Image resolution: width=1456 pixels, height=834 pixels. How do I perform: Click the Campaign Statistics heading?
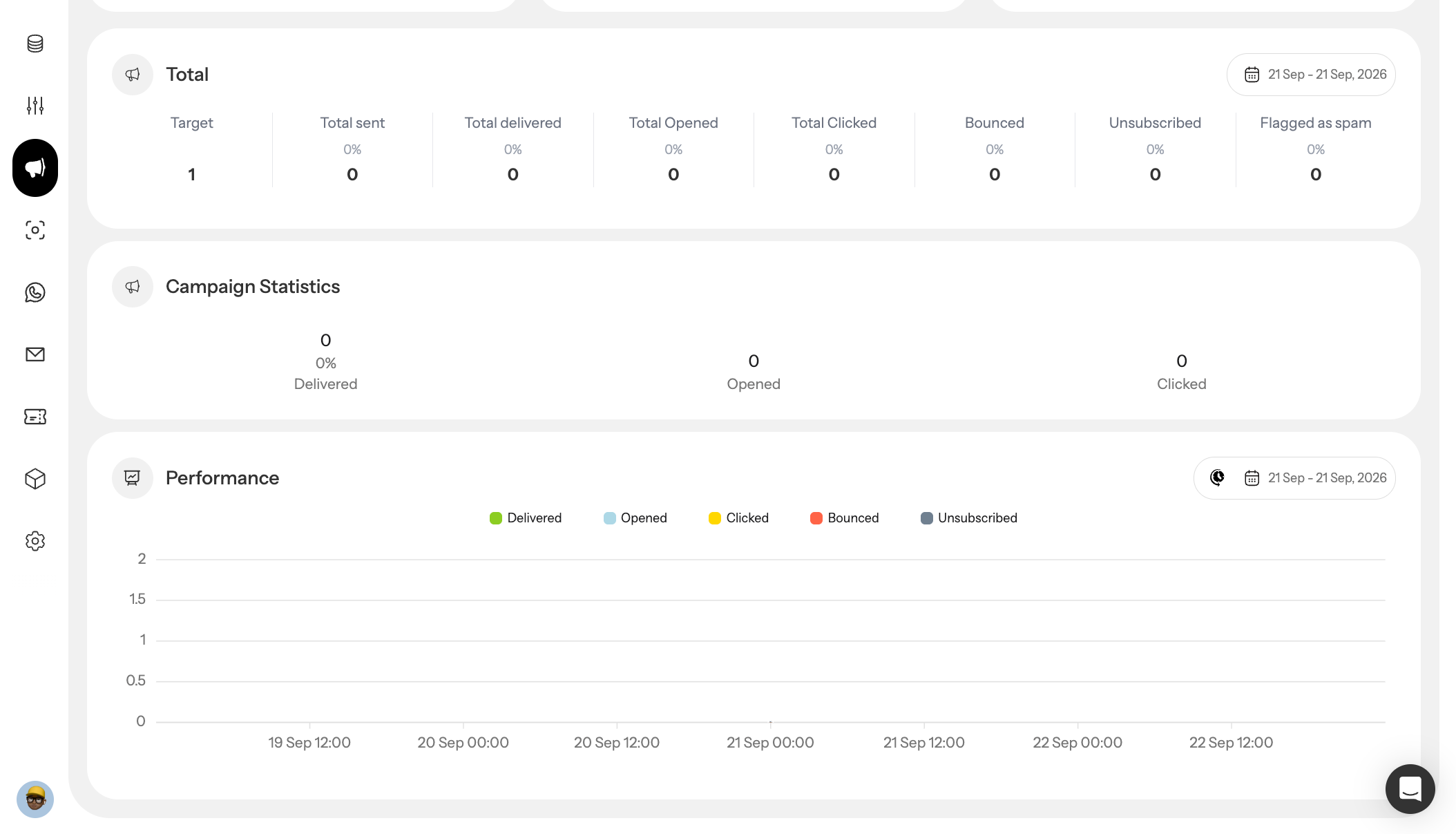coord(253,287)
